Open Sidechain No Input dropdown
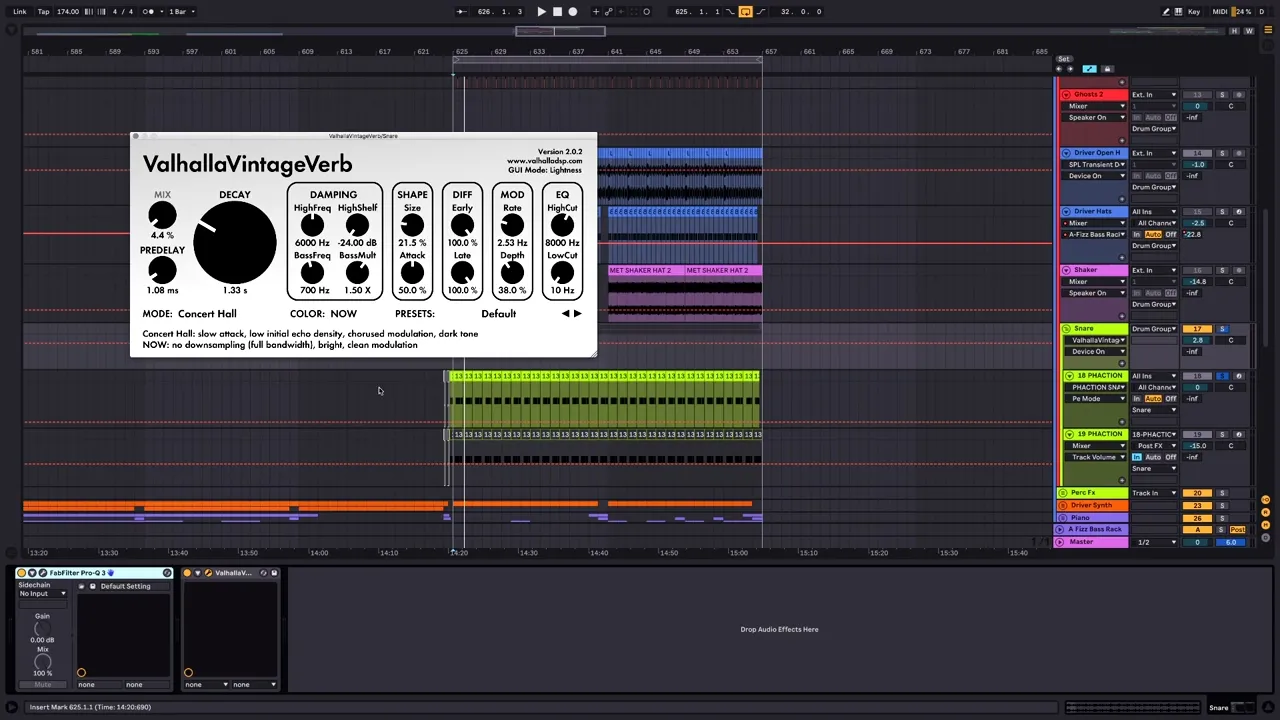Image resolution: width=1280 pixels, height=720 pixels. tap(43, 594)
